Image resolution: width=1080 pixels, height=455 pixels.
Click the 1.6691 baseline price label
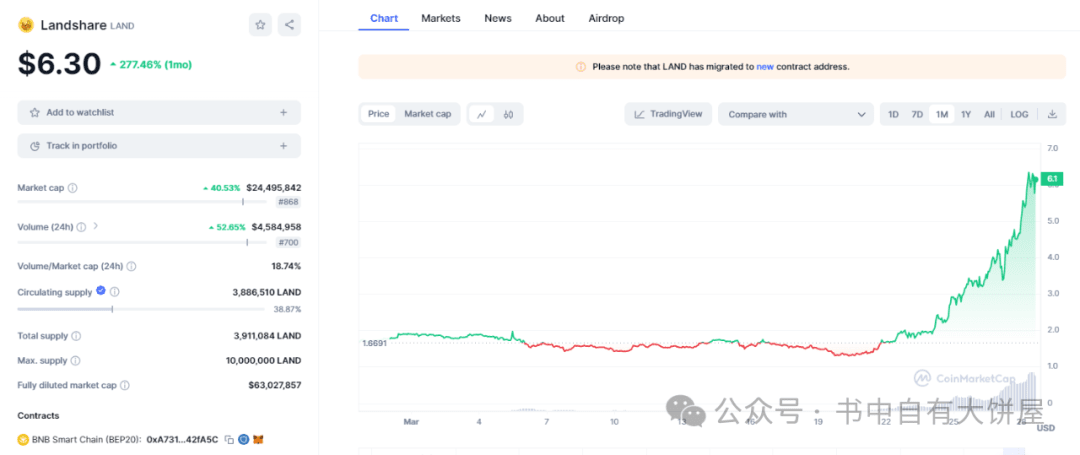pyautogui.click(x=374, y=343)
